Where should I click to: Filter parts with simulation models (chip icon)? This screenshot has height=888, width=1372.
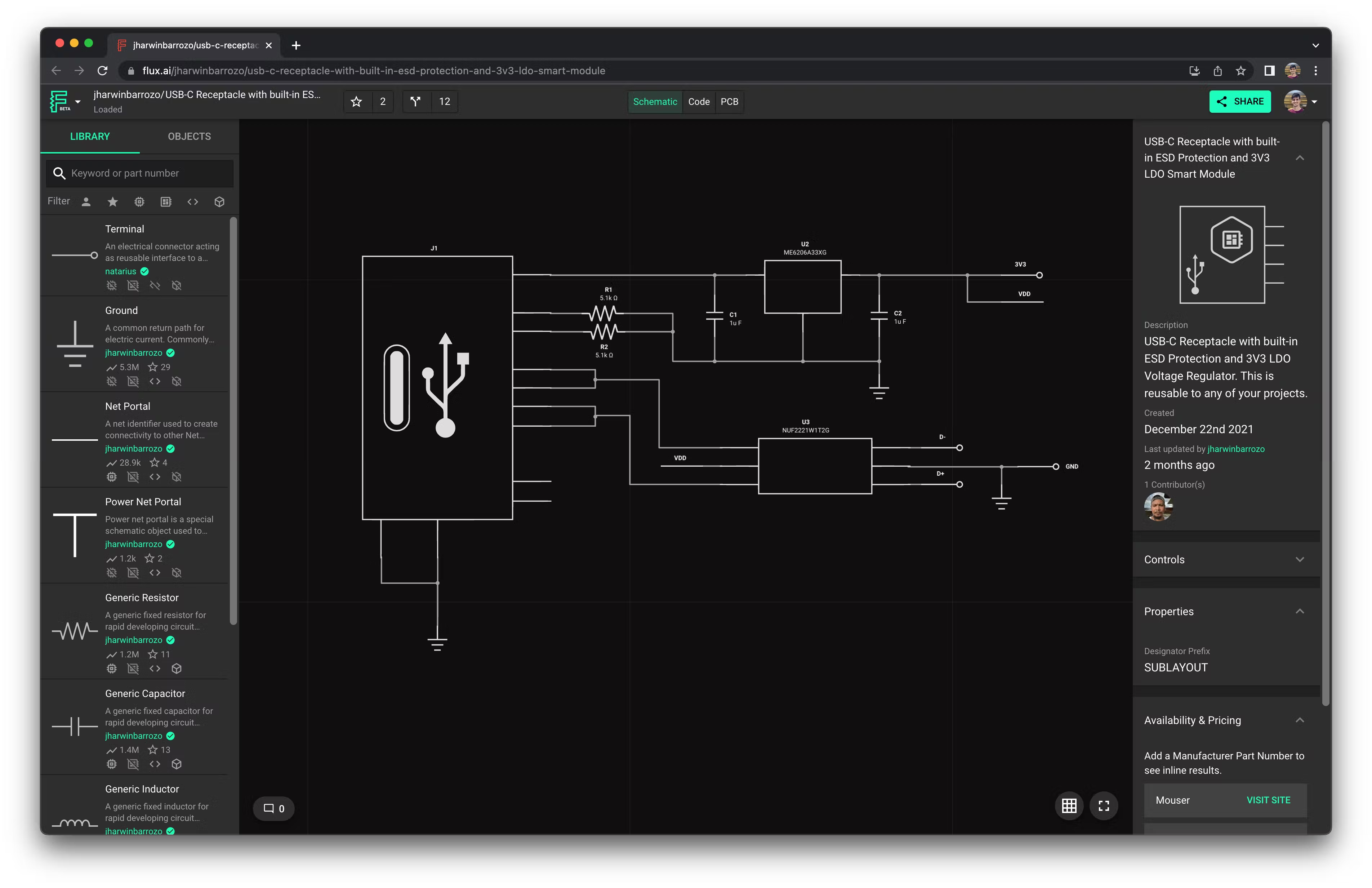coord(139,201)
